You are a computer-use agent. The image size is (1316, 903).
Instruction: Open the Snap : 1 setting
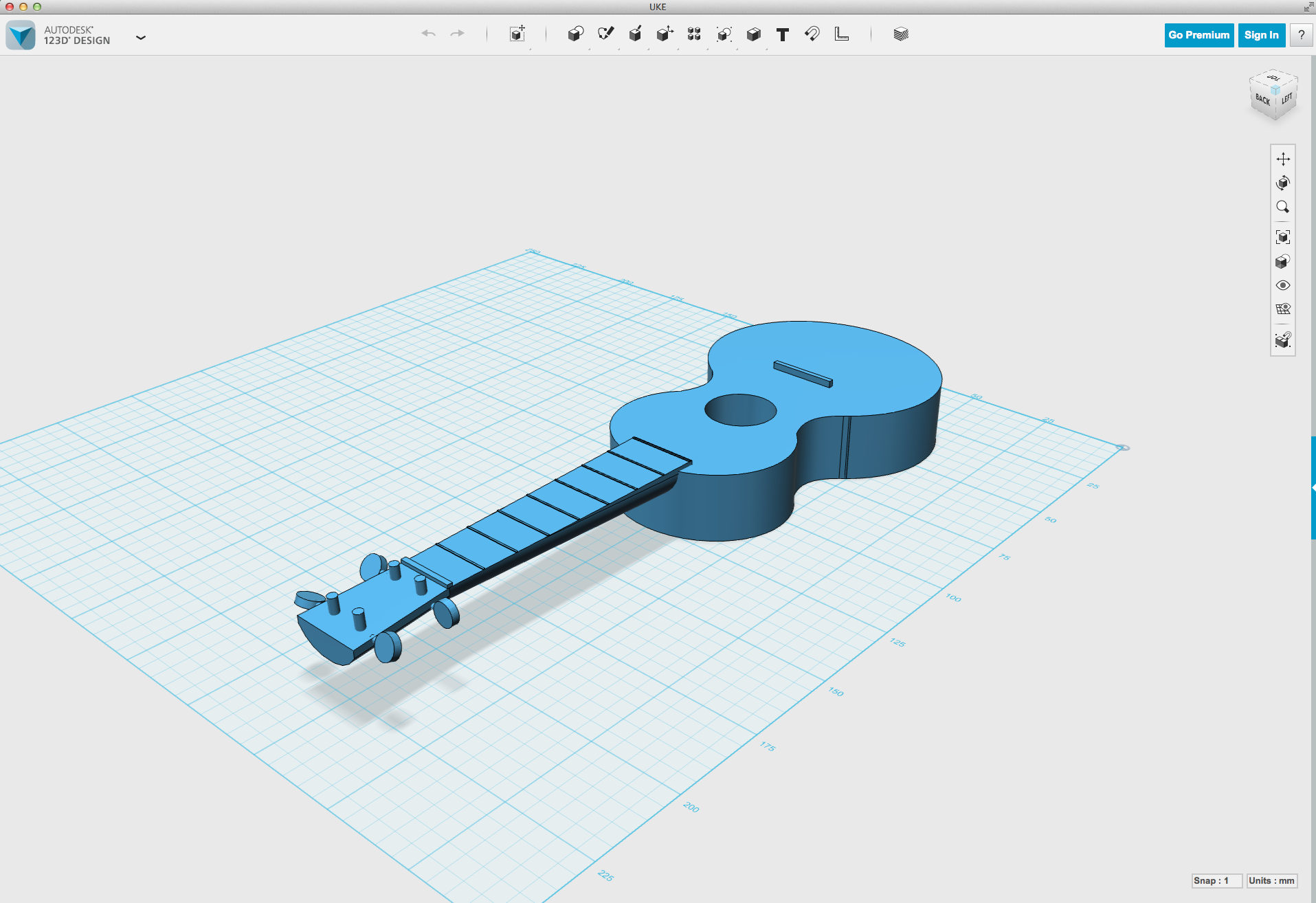[1216, 880]
